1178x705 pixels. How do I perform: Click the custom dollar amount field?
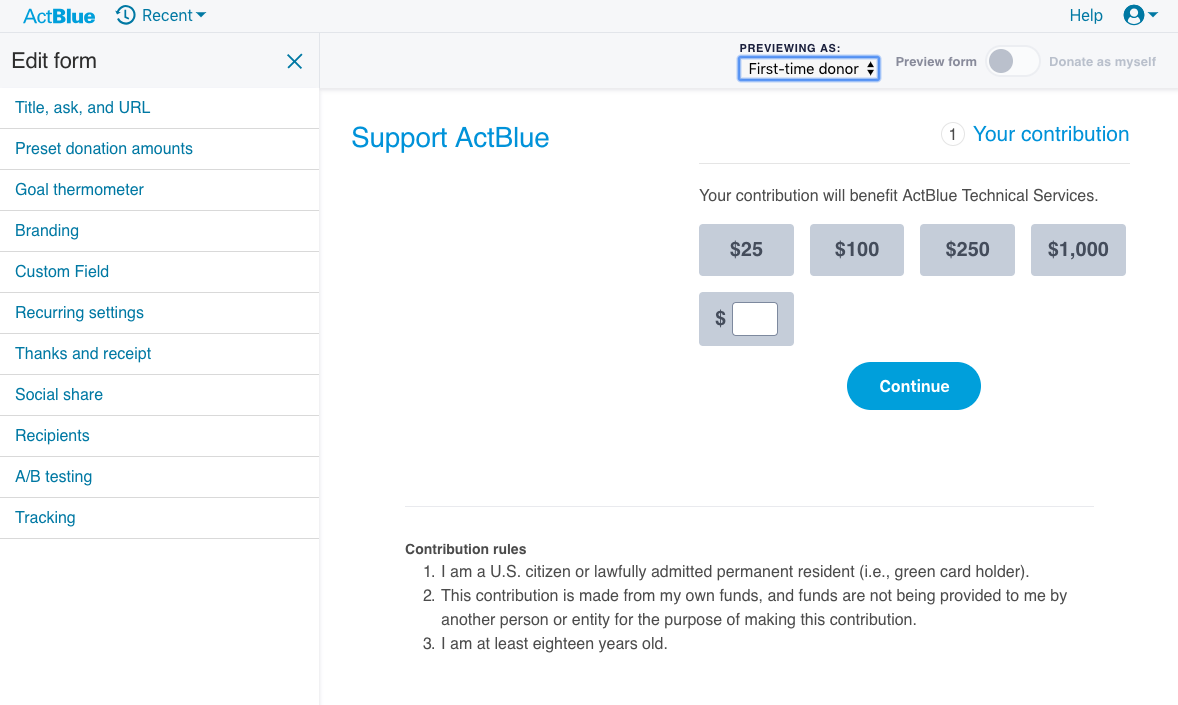(755, 319)
